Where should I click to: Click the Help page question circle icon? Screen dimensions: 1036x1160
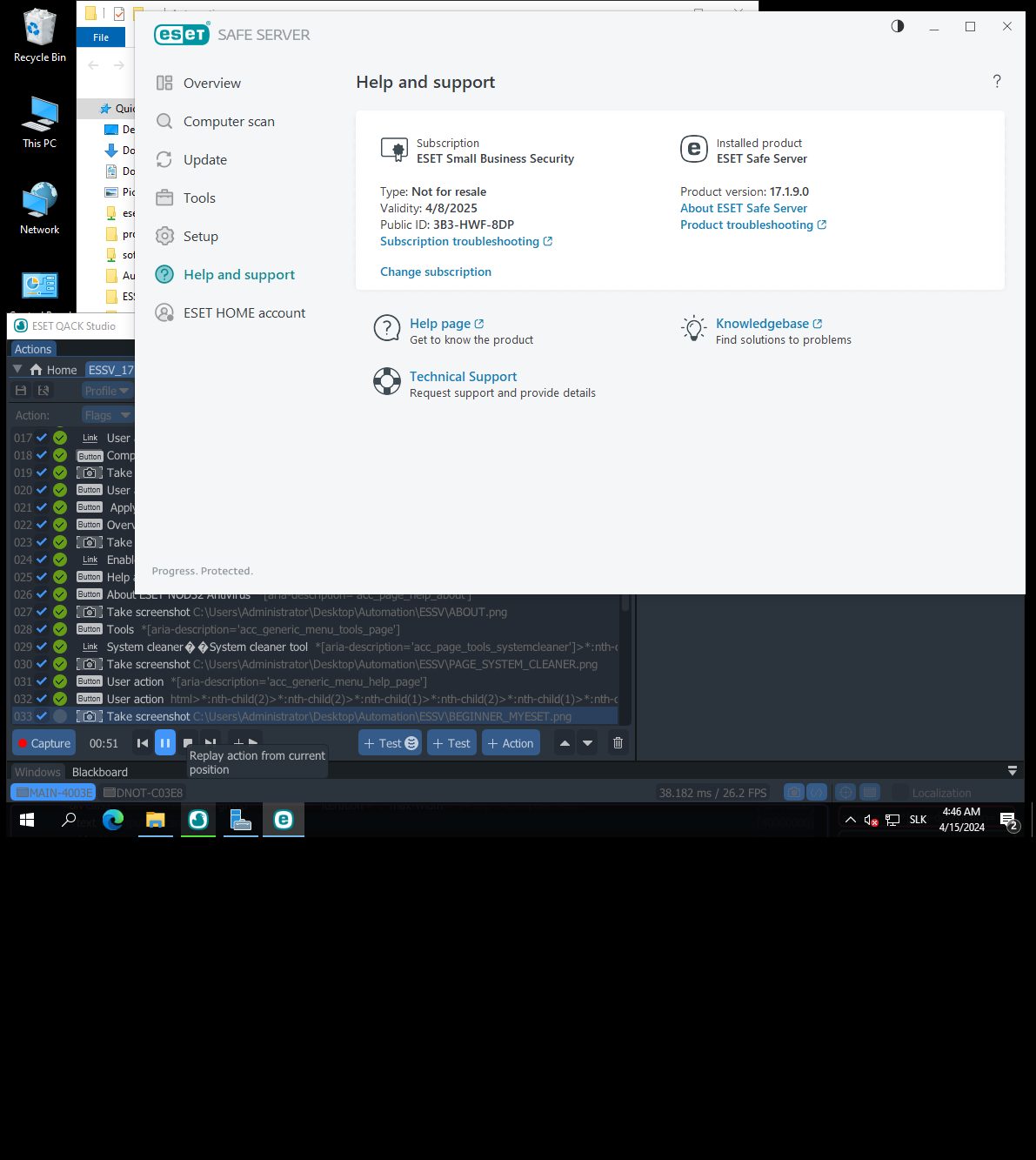pyautogui.click(x=387, y=328)
